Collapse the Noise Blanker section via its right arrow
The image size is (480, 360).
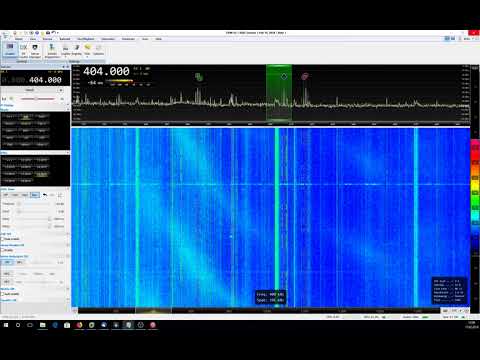click(68, 245)
